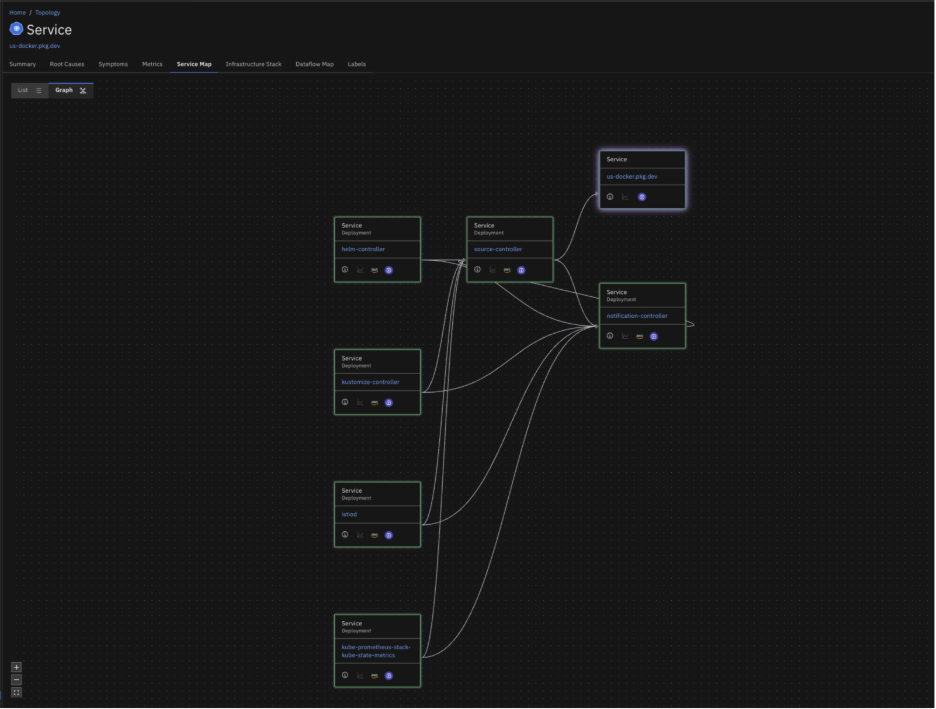This screenshot has width=936, height=709.
Task: Click info icon on istiod node
Action: tap(345, 535)
